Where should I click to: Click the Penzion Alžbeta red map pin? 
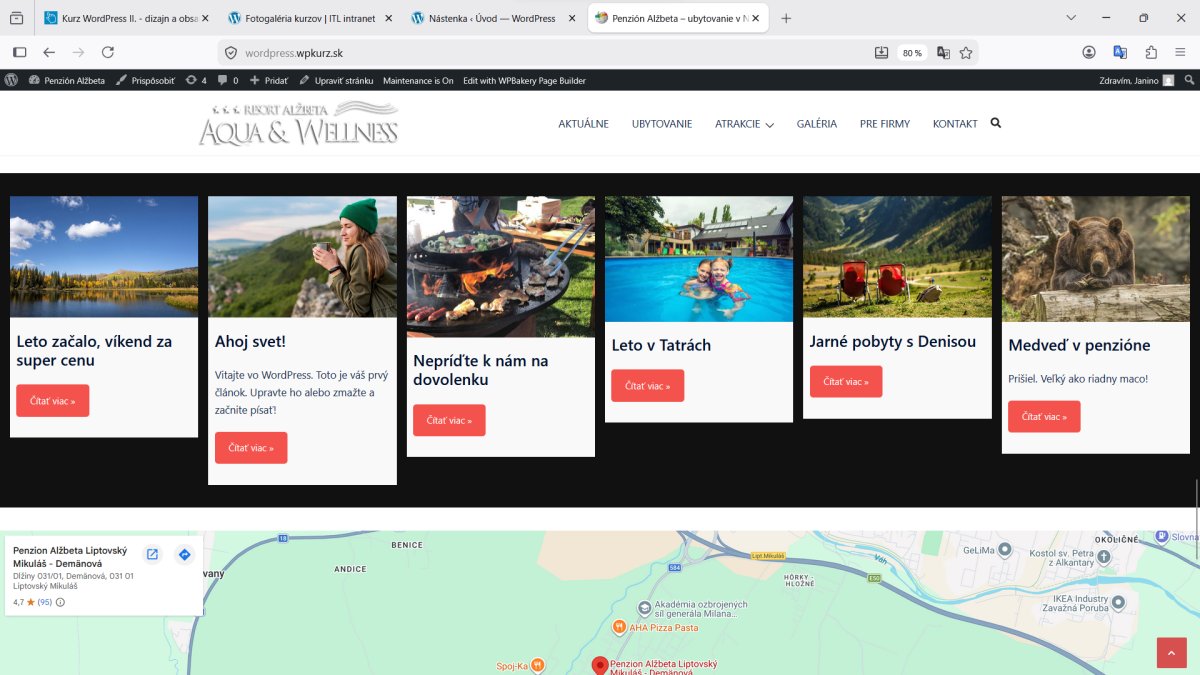point(599,666)
